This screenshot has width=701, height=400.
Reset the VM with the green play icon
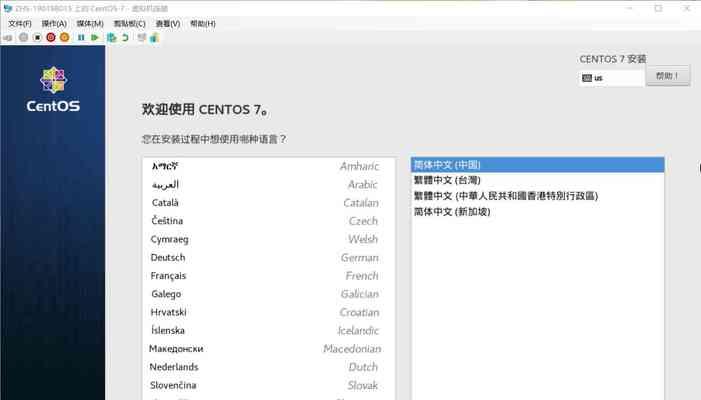click(95, 38)
